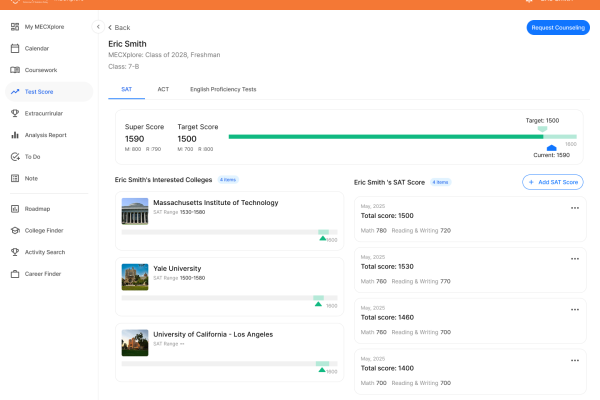Click the green triangle marker on MIT range bar
The width and height of the screenshot is (600, 400).
[323, 238]
